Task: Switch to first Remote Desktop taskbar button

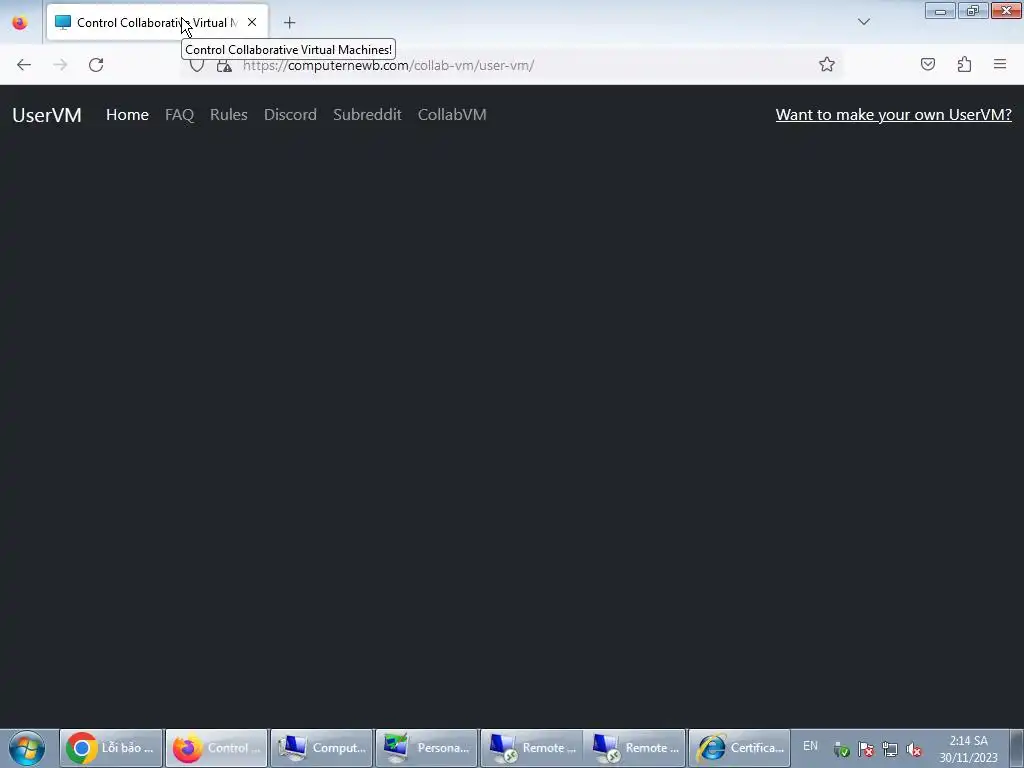Action: pyautogui.click(x=532, y=748)
